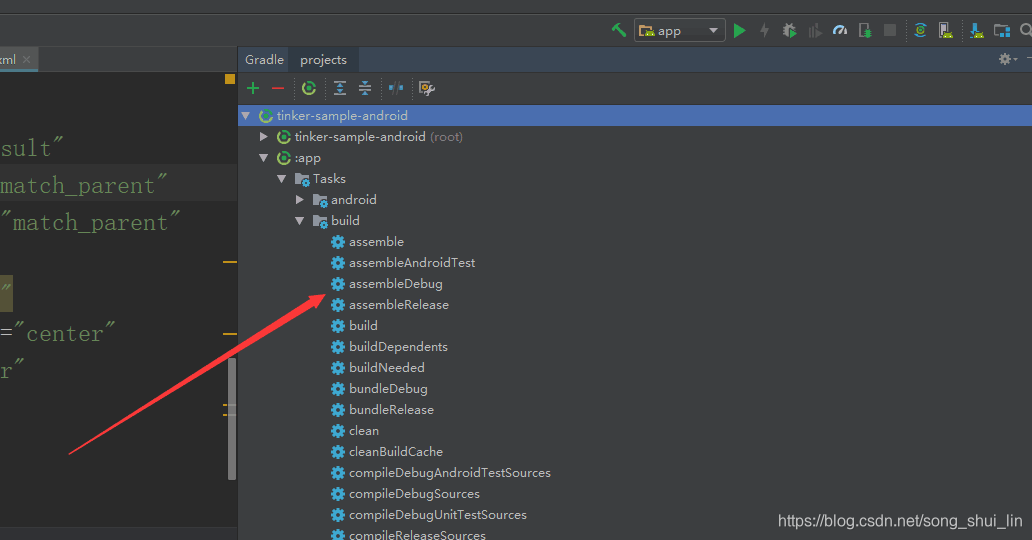Open Gradle panel gear settings menu
1032x540 pixels.
click(1007, 59)
